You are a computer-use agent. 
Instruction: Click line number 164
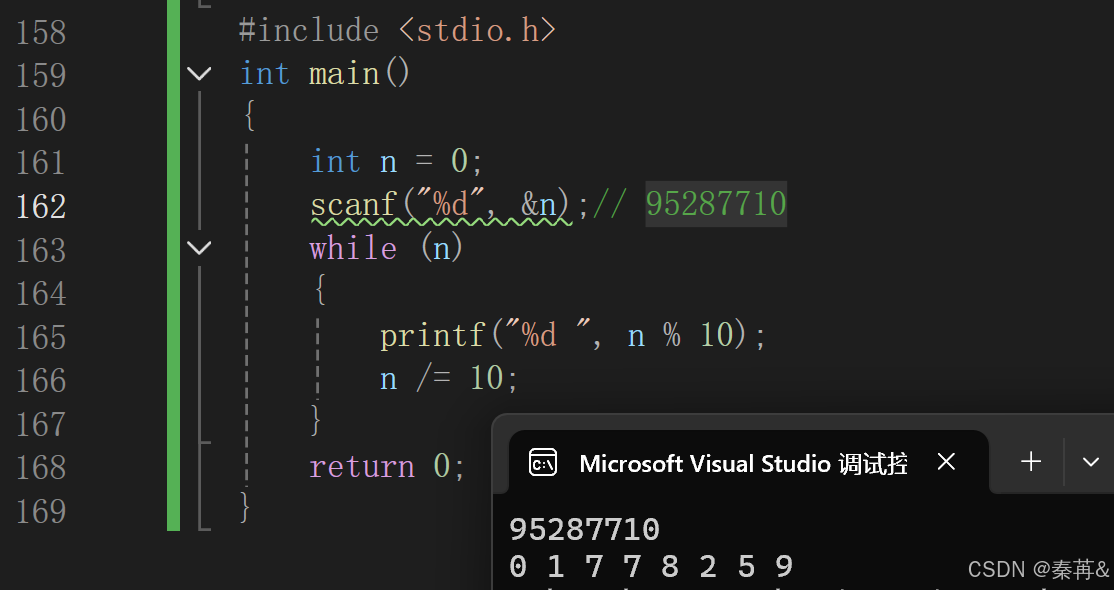coord(40,294)
